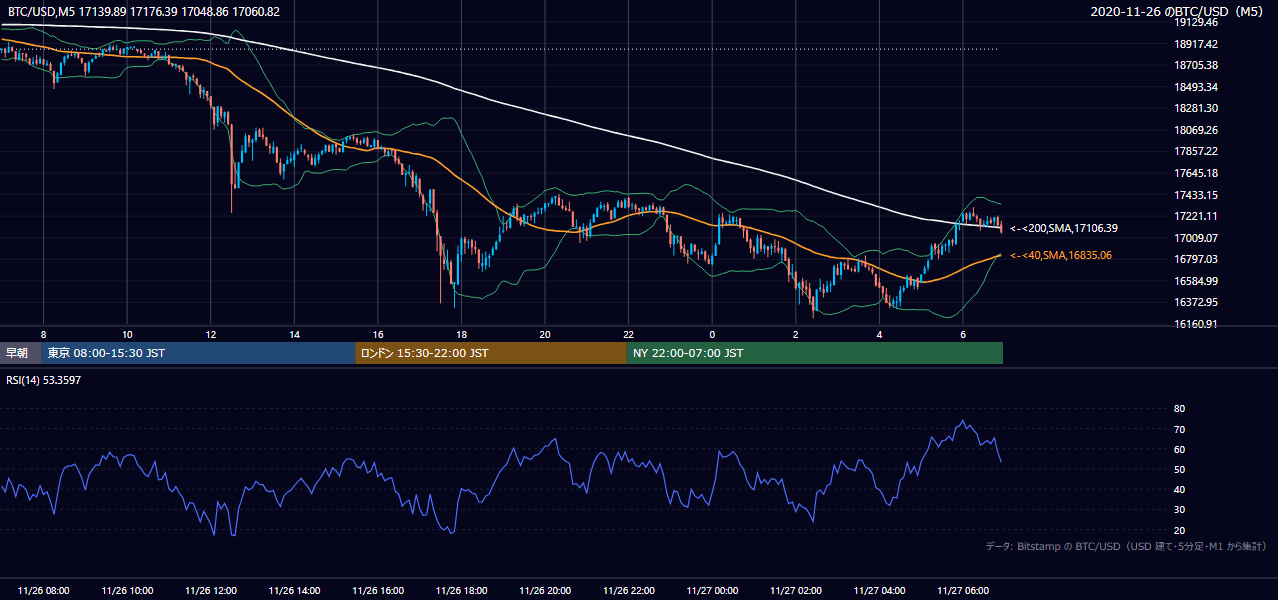Click price axis value 16160.91

[1195, 324]
